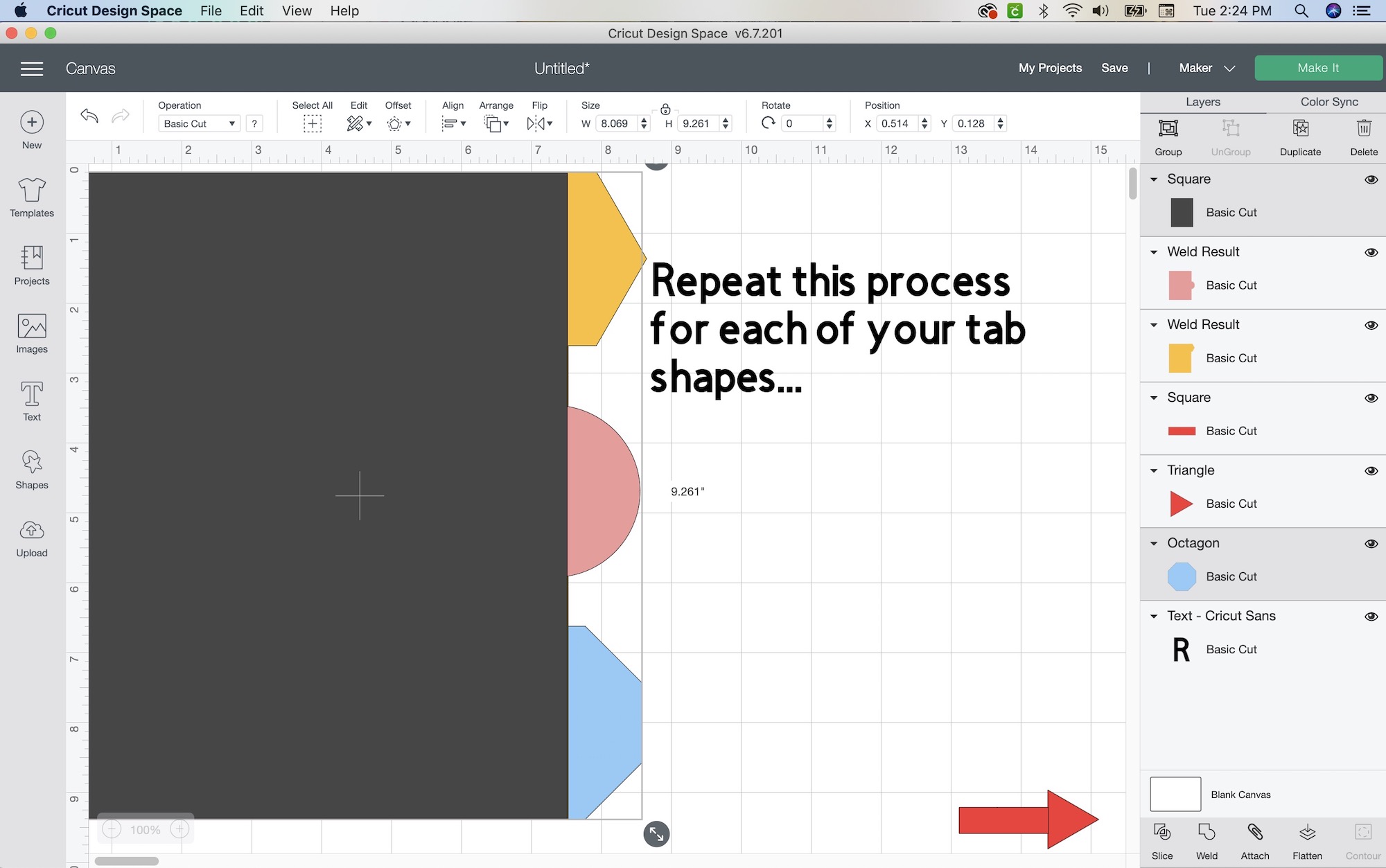Hide the red Square layer
Viewport: 1386px width, 868px height.
click(x=1371, y=398)
